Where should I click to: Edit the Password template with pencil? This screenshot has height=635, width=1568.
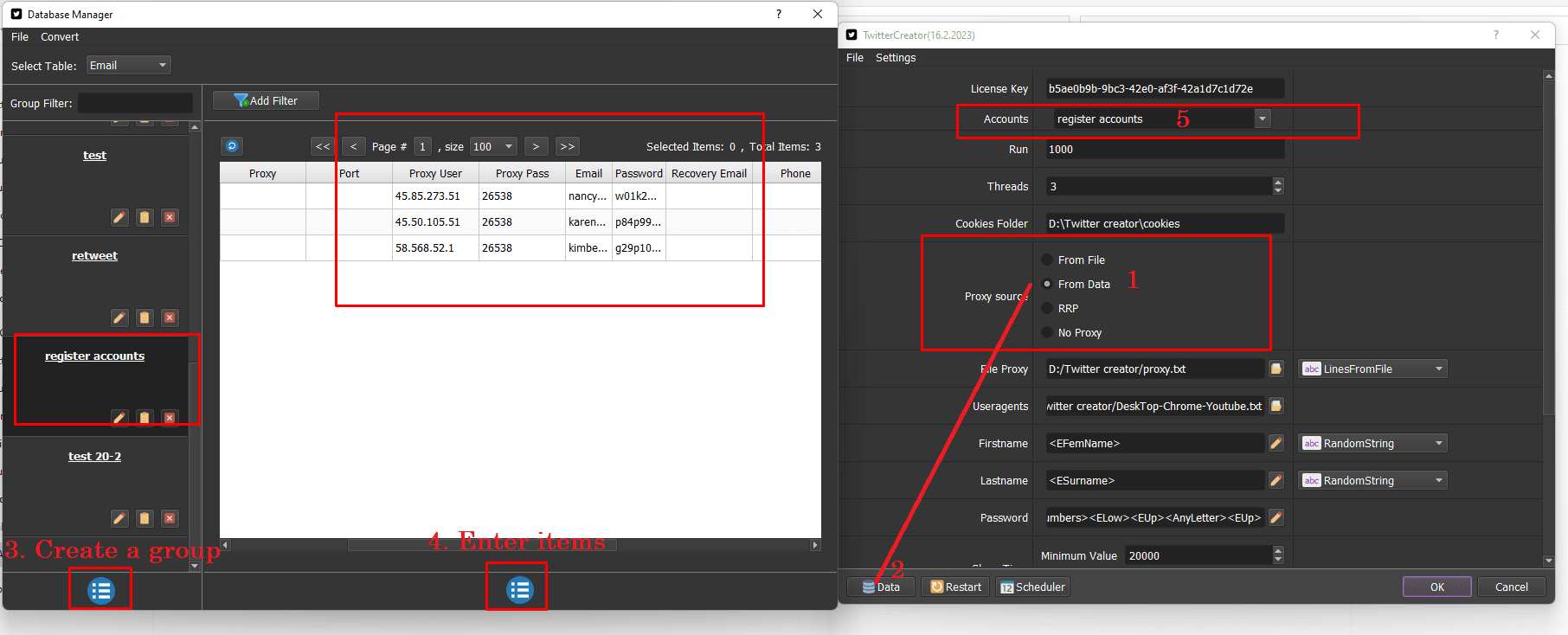(1276, 517)
